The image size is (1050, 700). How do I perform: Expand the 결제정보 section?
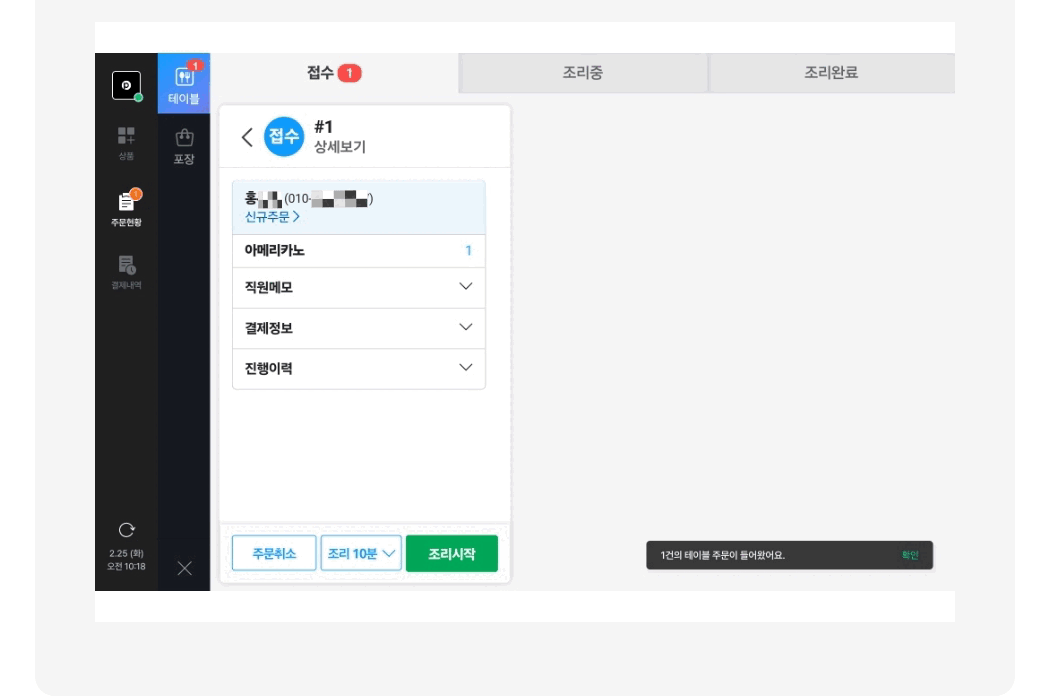click(465, 327)
